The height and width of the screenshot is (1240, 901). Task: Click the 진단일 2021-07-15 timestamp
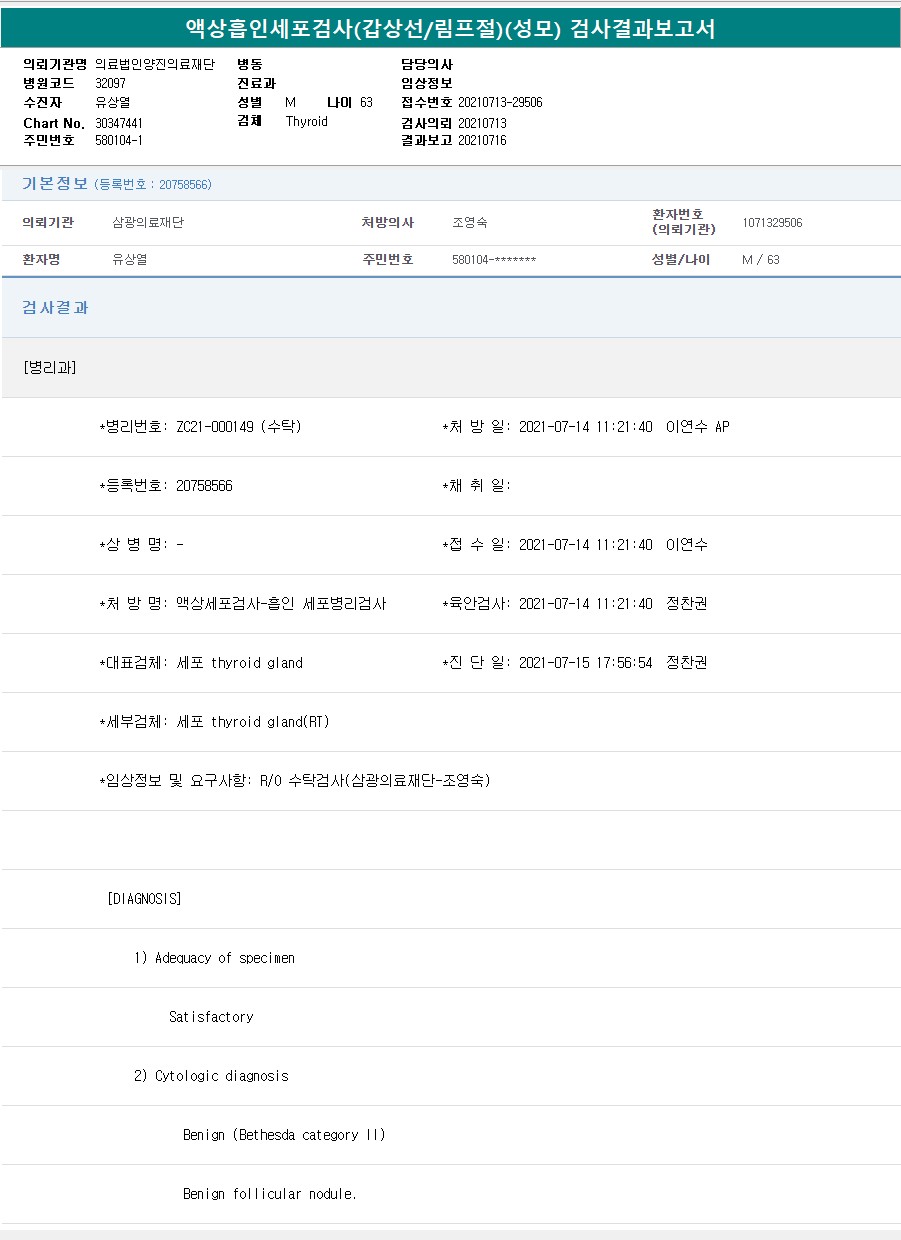pyautogui.click(x=585, y=663)
